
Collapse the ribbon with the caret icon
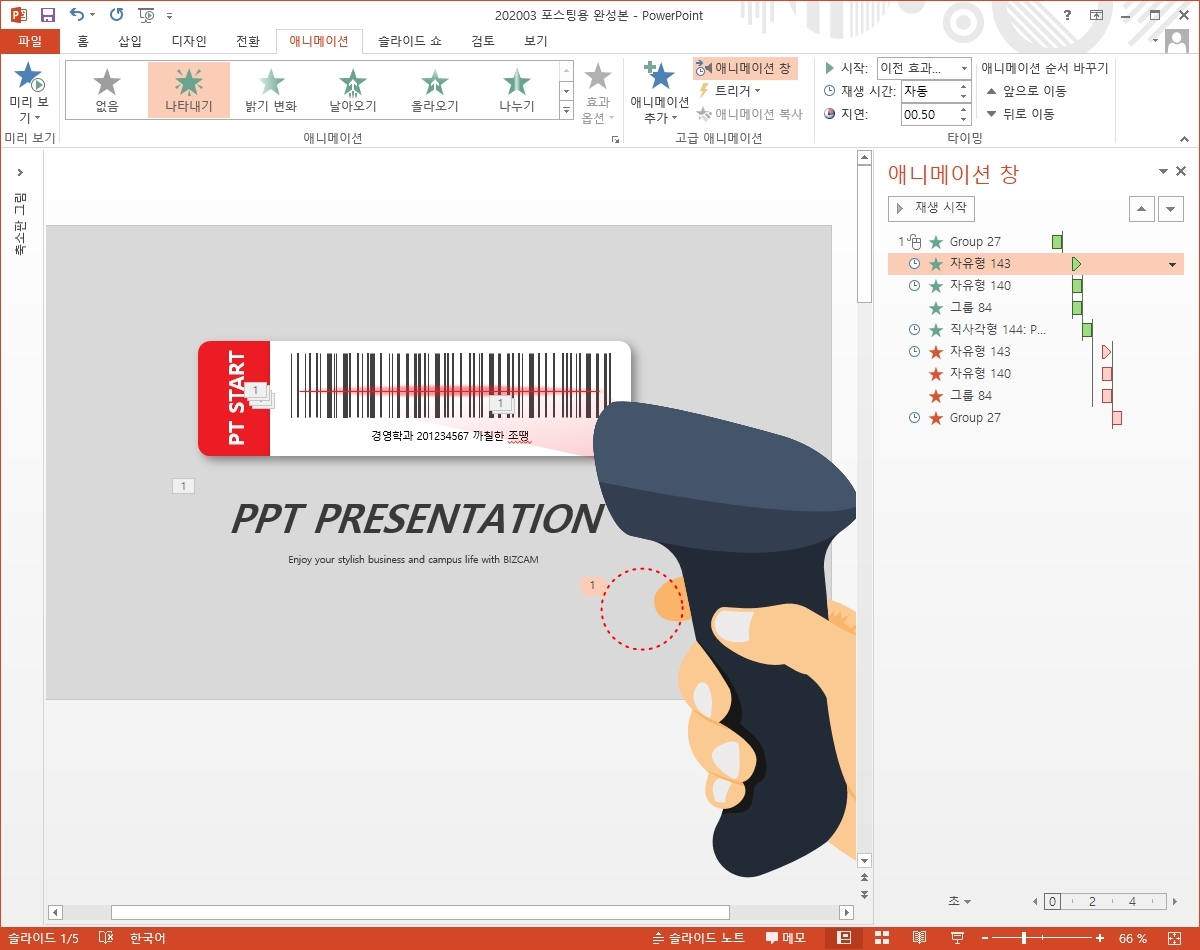click(1184, 139)
